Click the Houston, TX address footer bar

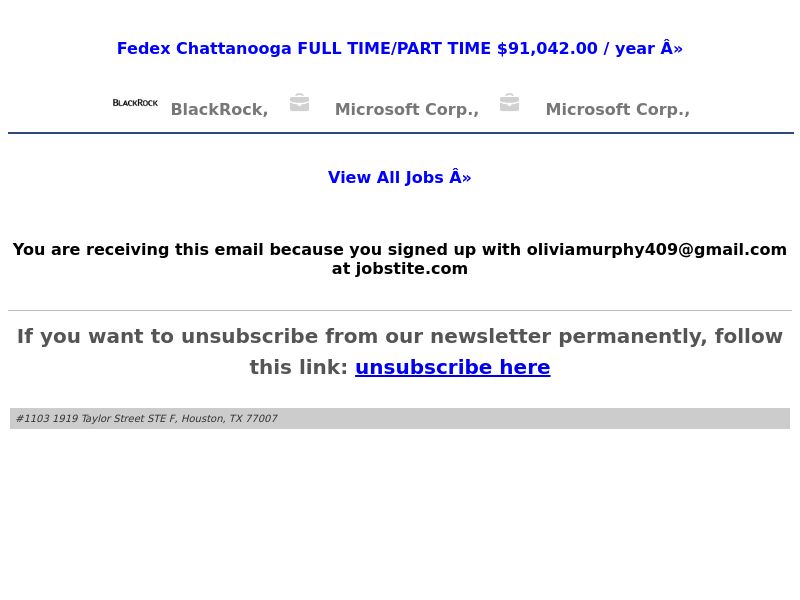(400, 418)
